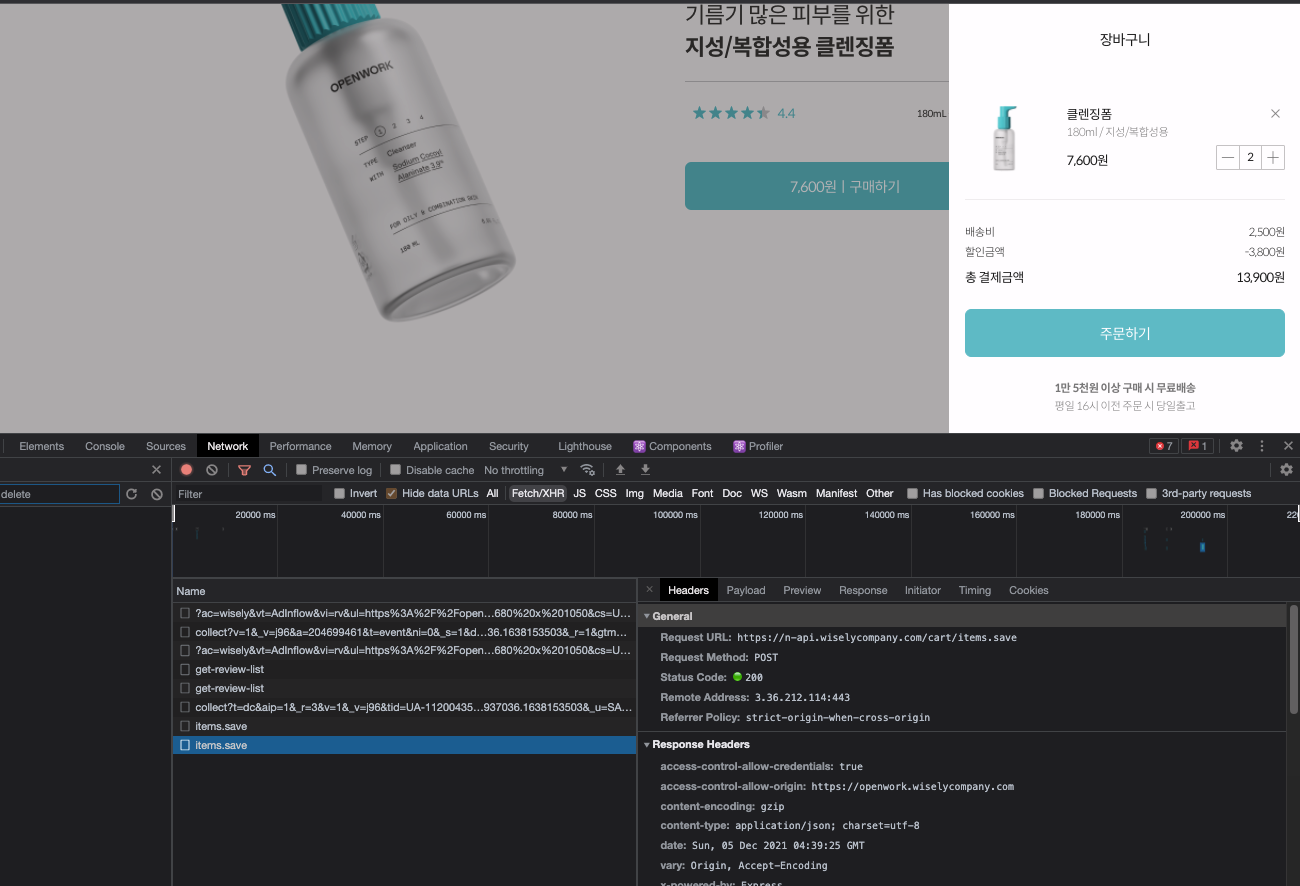Open Network panel settings gear
The width and height of the screenshot is (1300, 886).
tap(1286, 470)
